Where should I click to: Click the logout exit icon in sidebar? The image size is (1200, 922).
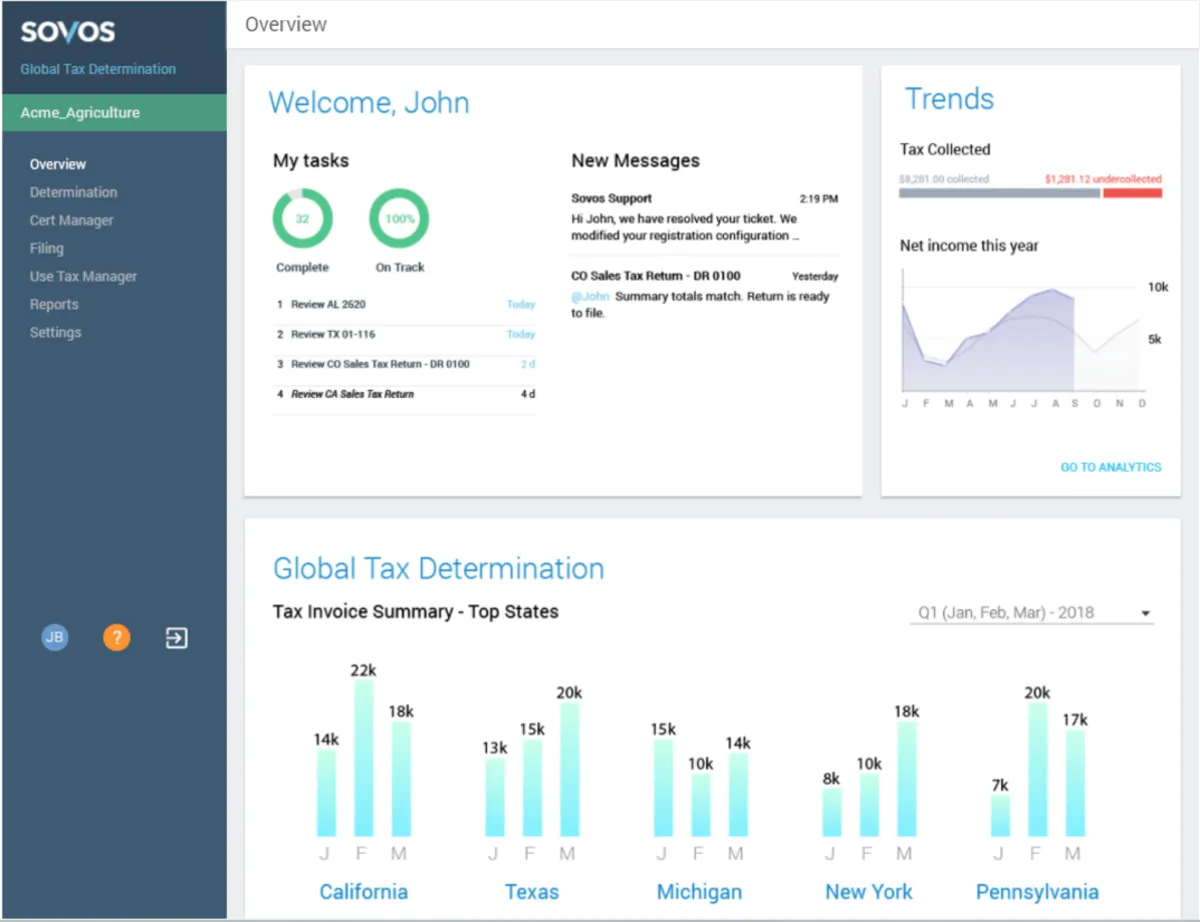tap(176, 637)
